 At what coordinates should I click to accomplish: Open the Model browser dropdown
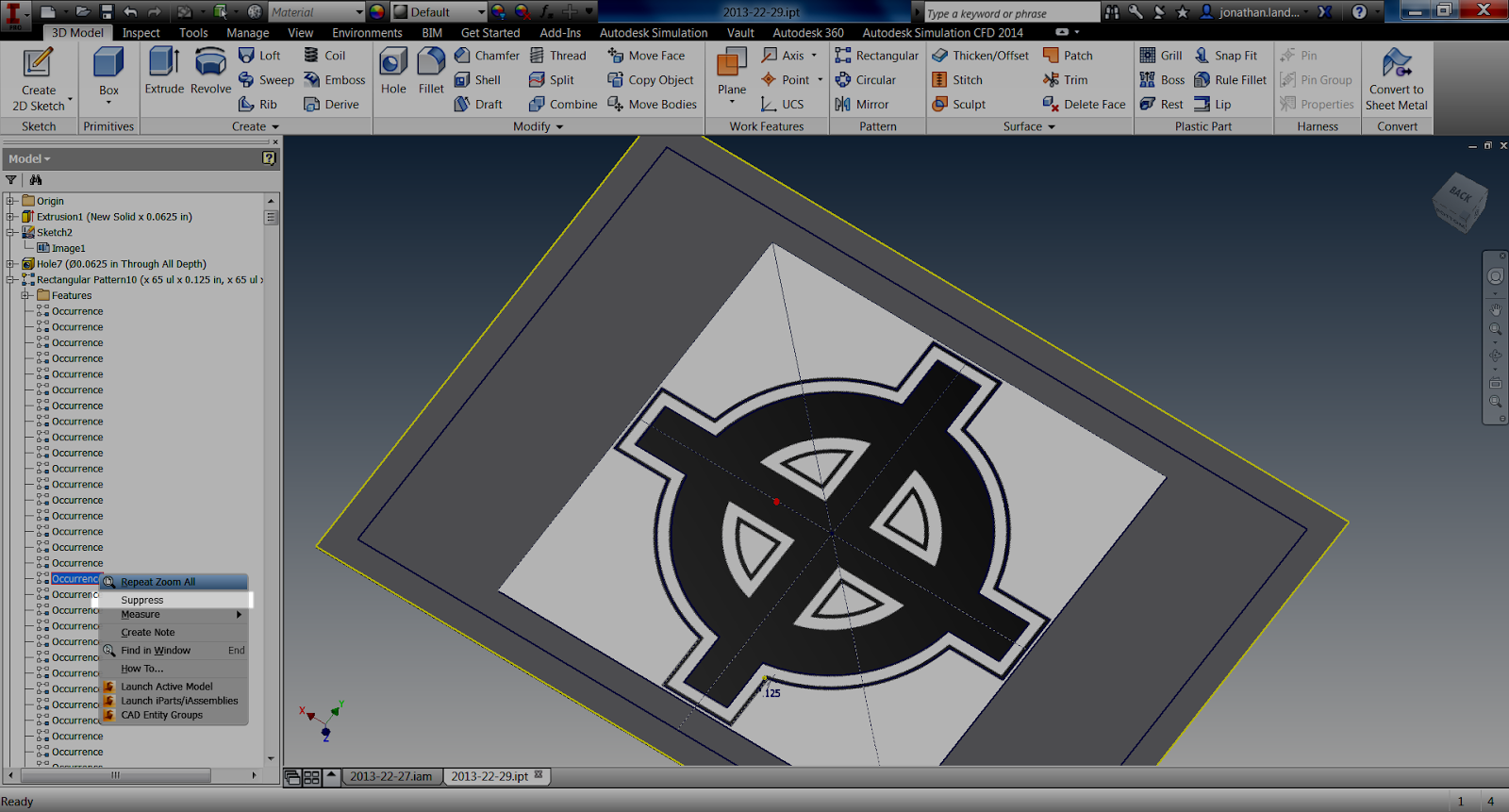29,158
